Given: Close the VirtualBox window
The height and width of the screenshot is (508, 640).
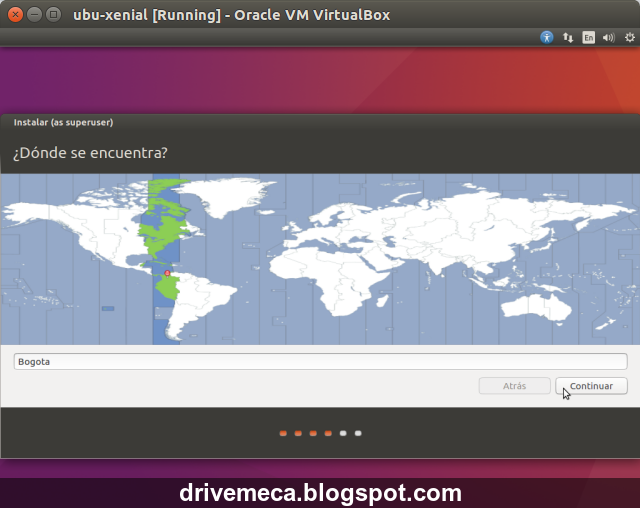Looking at the screenshot, I should click(x=16, y=15).
